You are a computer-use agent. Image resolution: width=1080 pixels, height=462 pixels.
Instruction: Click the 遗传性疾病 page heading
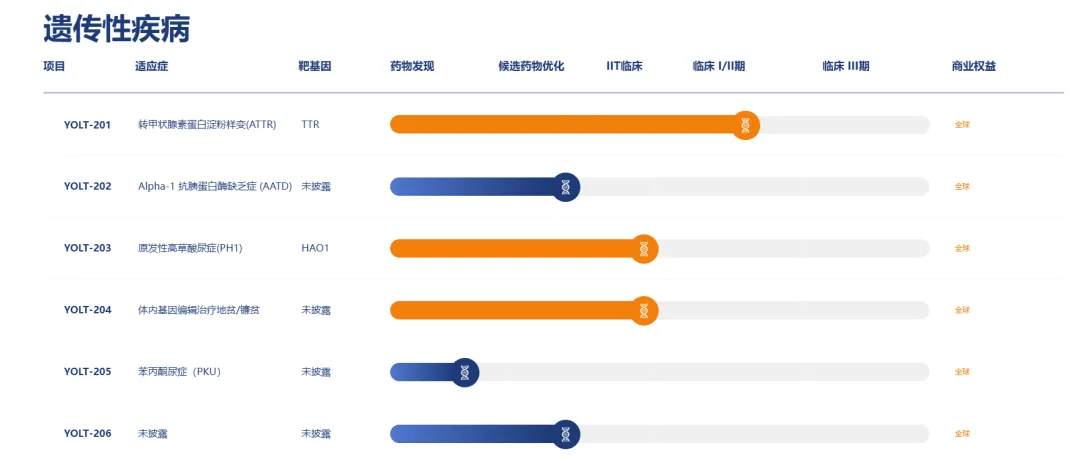pos(116,28)
